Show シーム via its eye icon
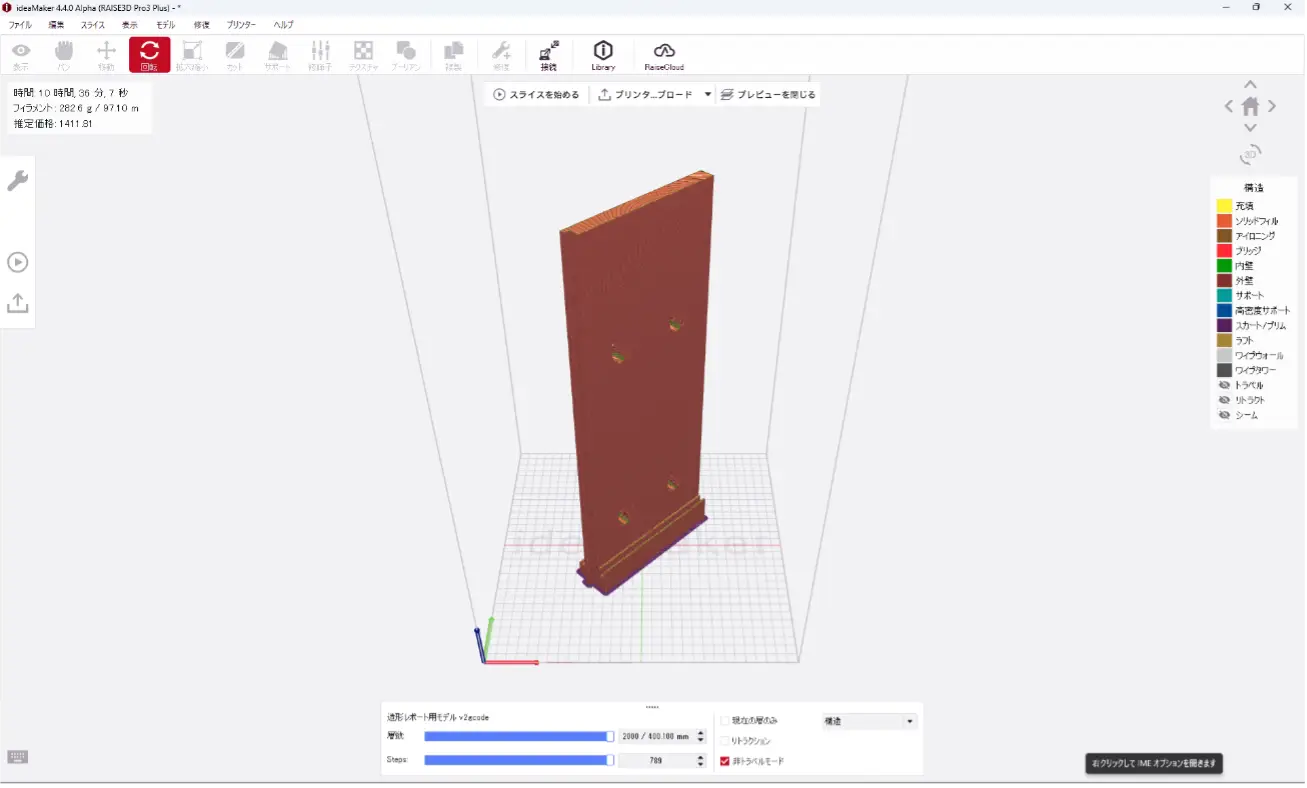1307x788 pixels. point(1224,415)
